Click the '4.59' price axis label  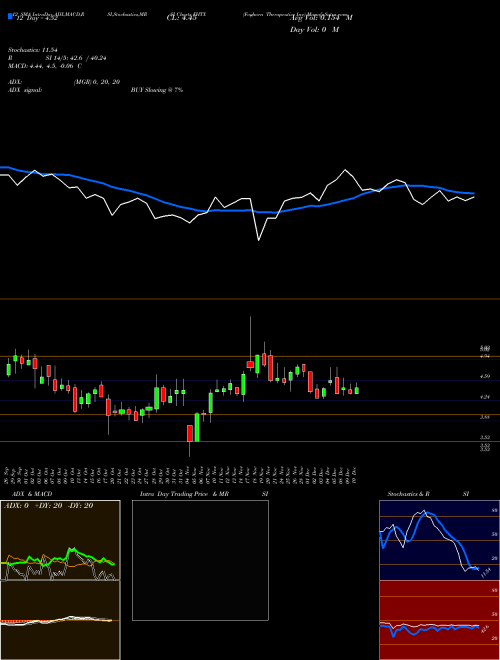tap(485, 376)
